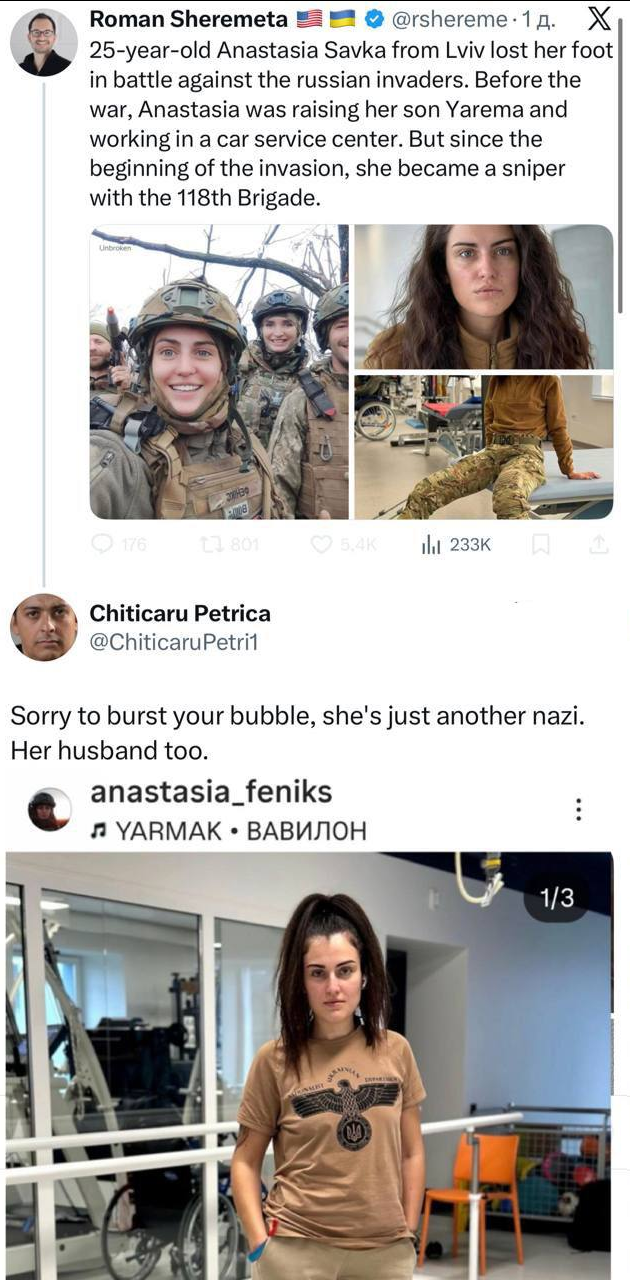630x1280 pixels.
Task: Open Chiticaru Petrica's profile avatar
Action: (43, 627)
